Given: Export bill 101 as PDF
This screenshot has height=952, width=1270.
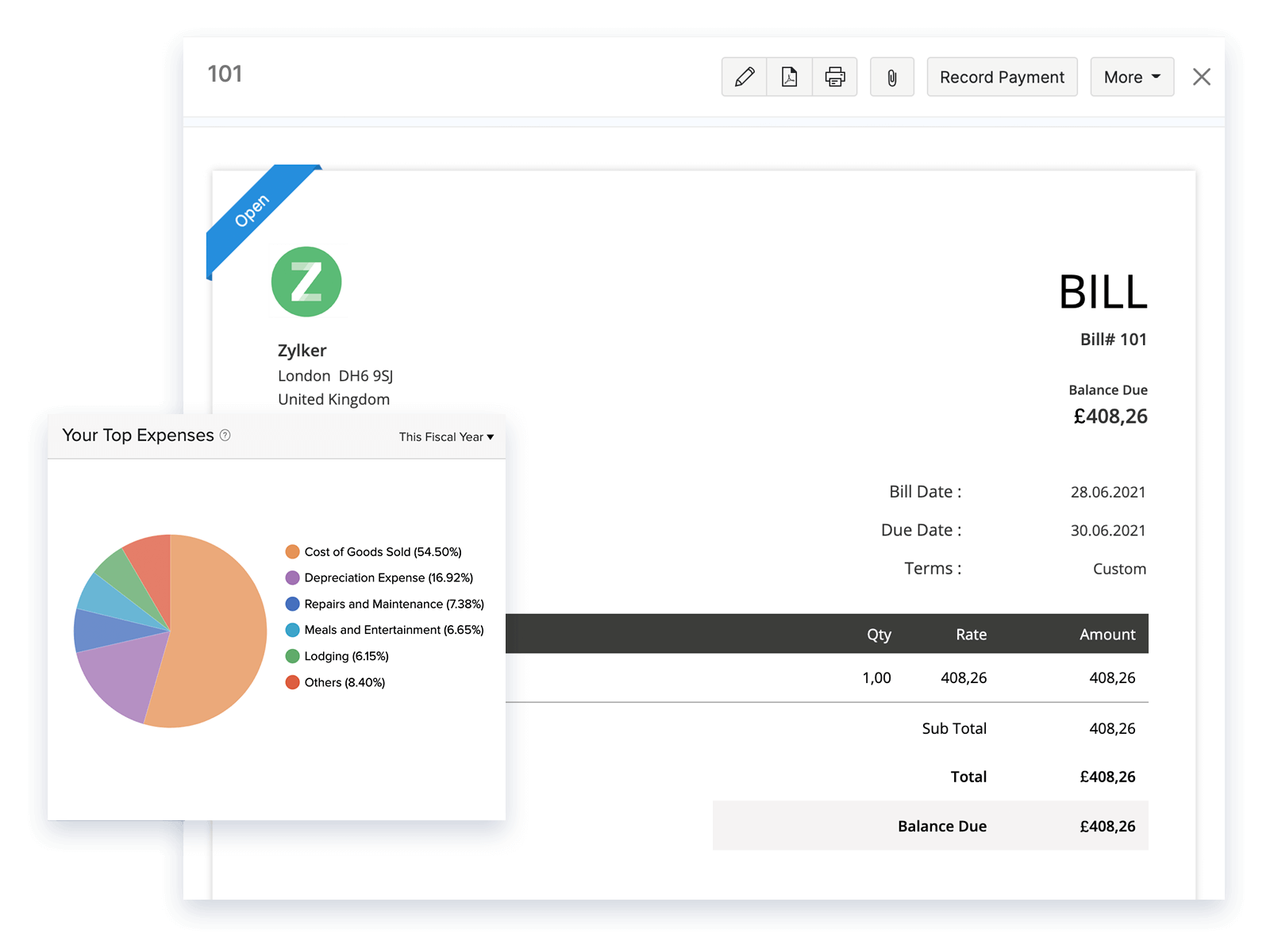Looking at the screenshot, I should [x=788, y=76].
